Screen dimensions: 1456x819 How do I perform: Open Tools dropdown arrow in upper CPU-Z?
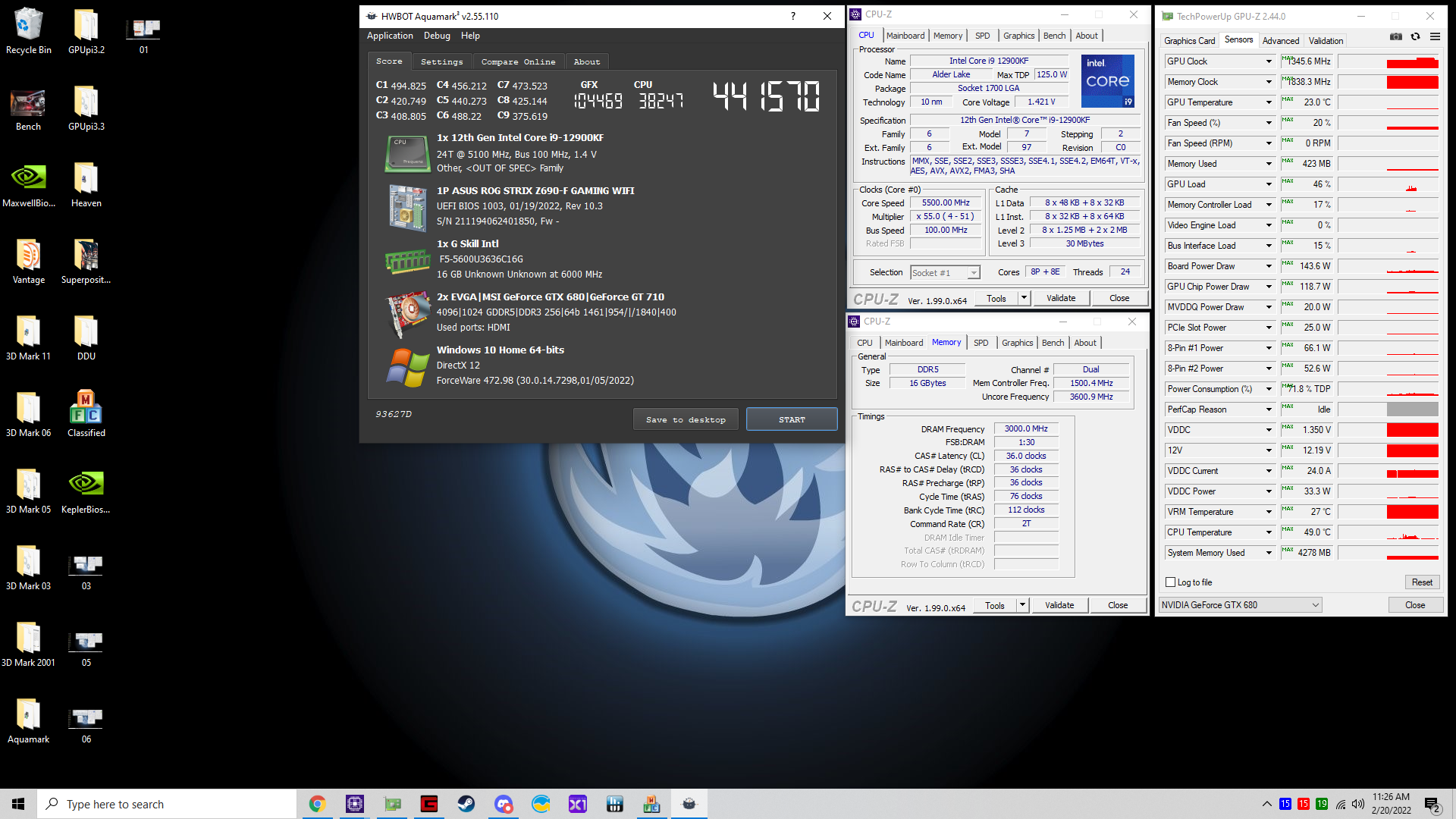click(1024, 298)
